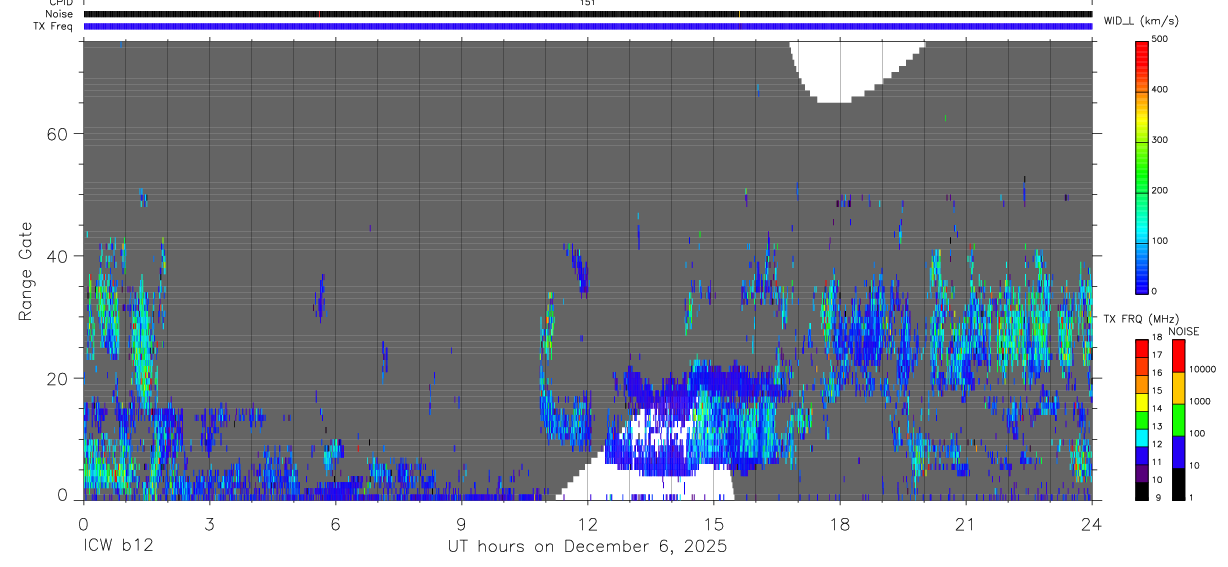Image resolution: width=1228 pixels, height=567 pixels.
Task: Click the 'UT hours on December 6, 2025' axis title
Action: pos(587,547)
